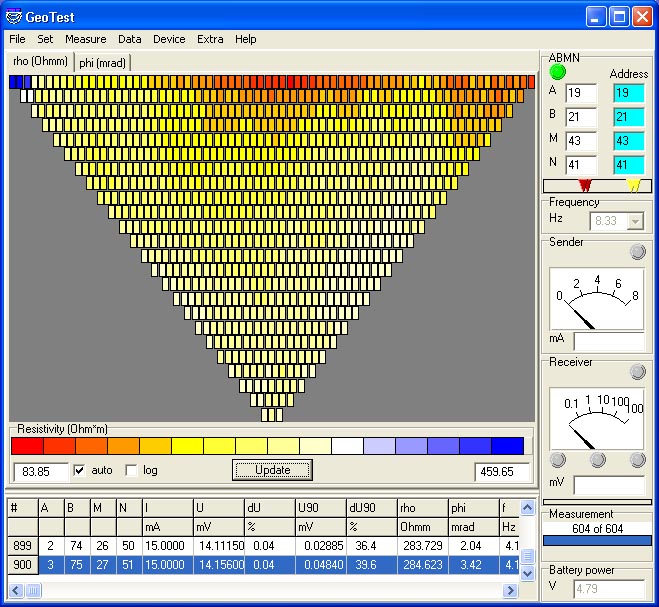Click the Receiver top indicator lamp
This screenshot has width=659, height=607.
[x=637, y=372]
